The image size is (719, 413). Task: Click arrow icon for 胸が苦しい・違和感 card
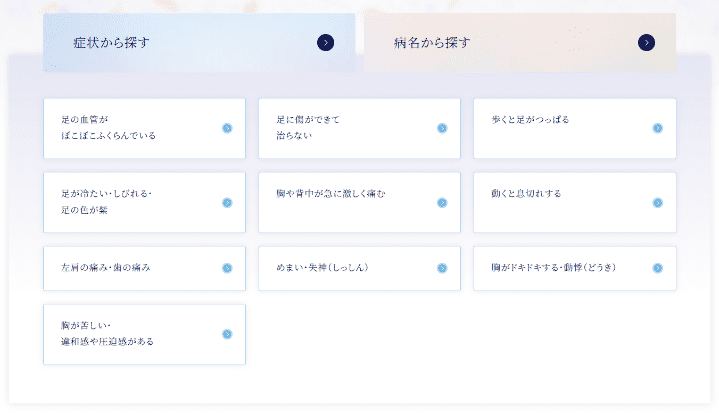227,334
